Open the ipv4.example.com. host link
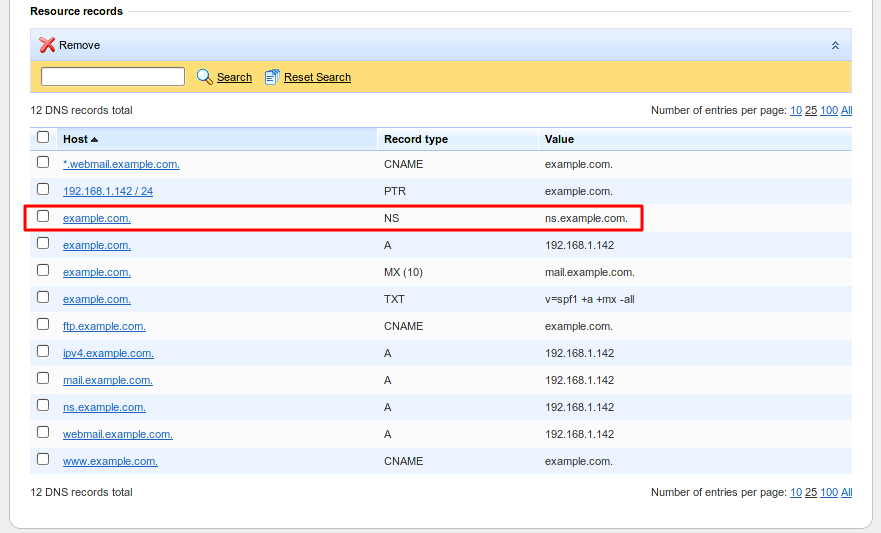The height and width of the screenshot is (533, 881). 108,353
